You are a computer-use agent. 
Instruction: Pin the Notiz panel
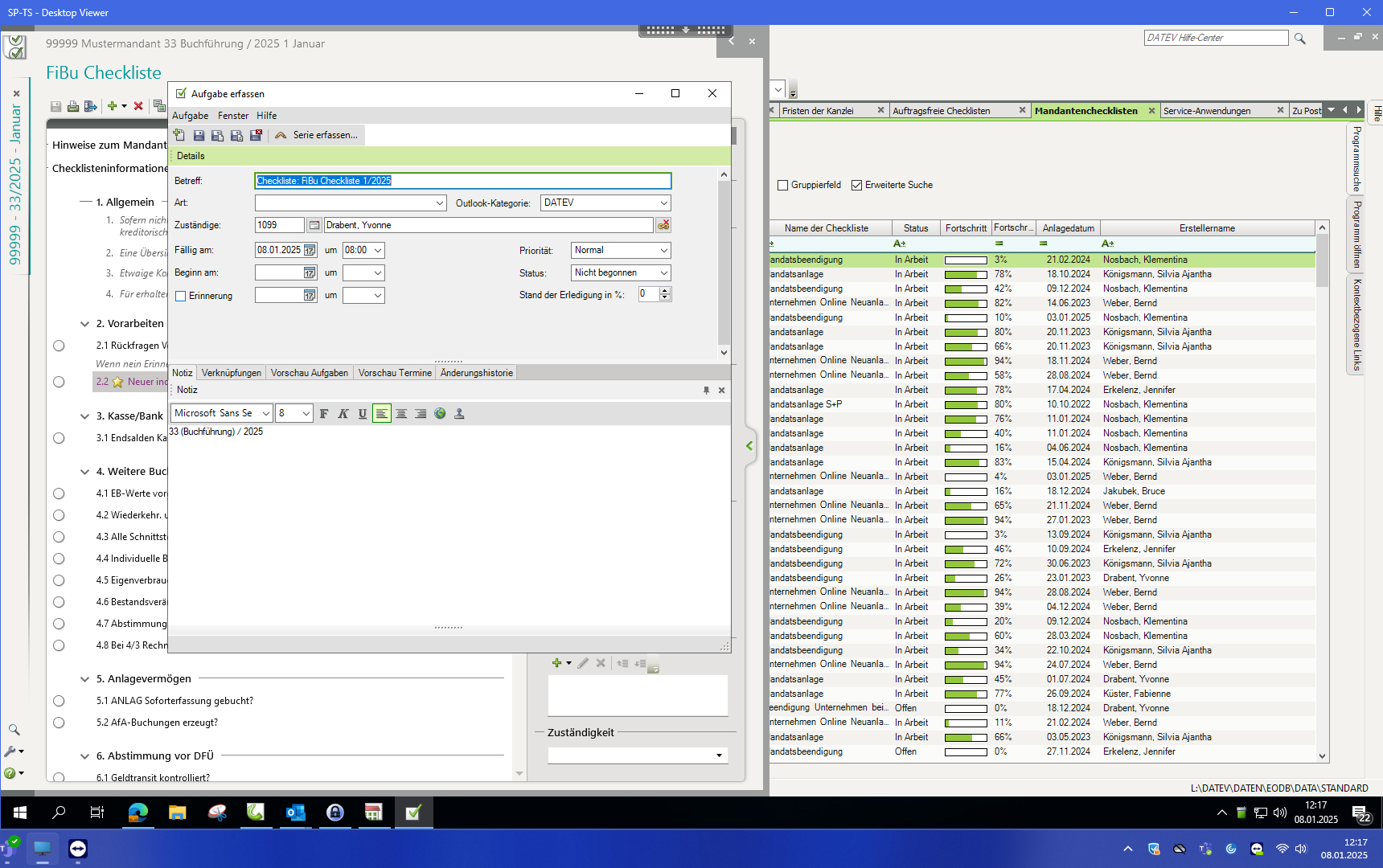706,391
